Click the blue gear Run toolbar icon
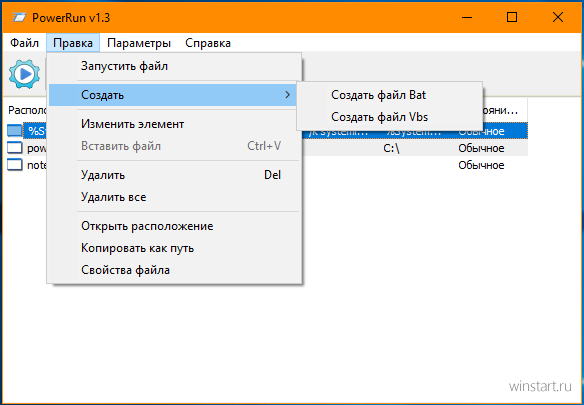 pyautogui.click(x=24, y=74)
